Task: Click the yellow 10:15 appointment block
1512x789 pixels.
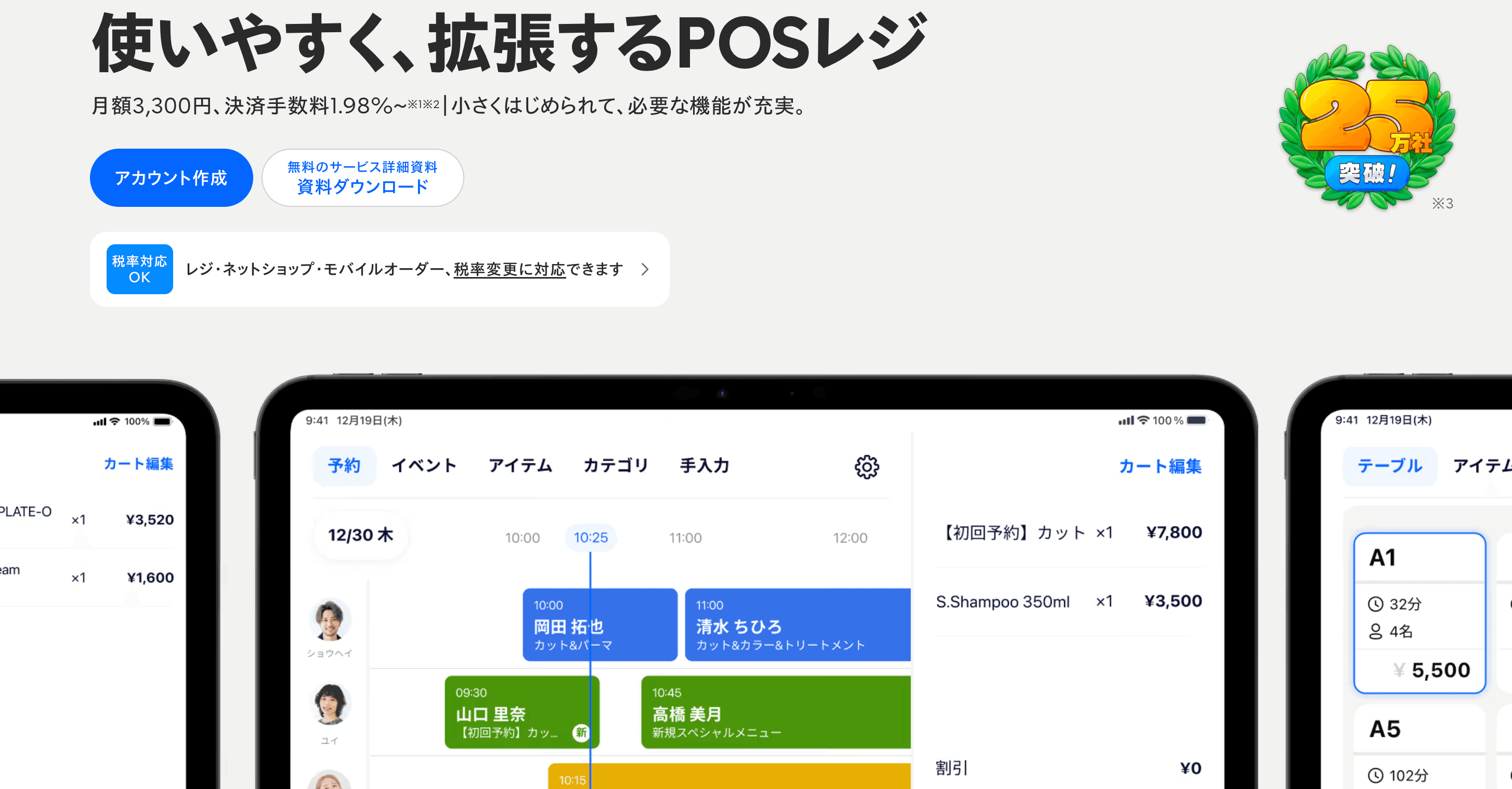Action: tap(729, 776)
